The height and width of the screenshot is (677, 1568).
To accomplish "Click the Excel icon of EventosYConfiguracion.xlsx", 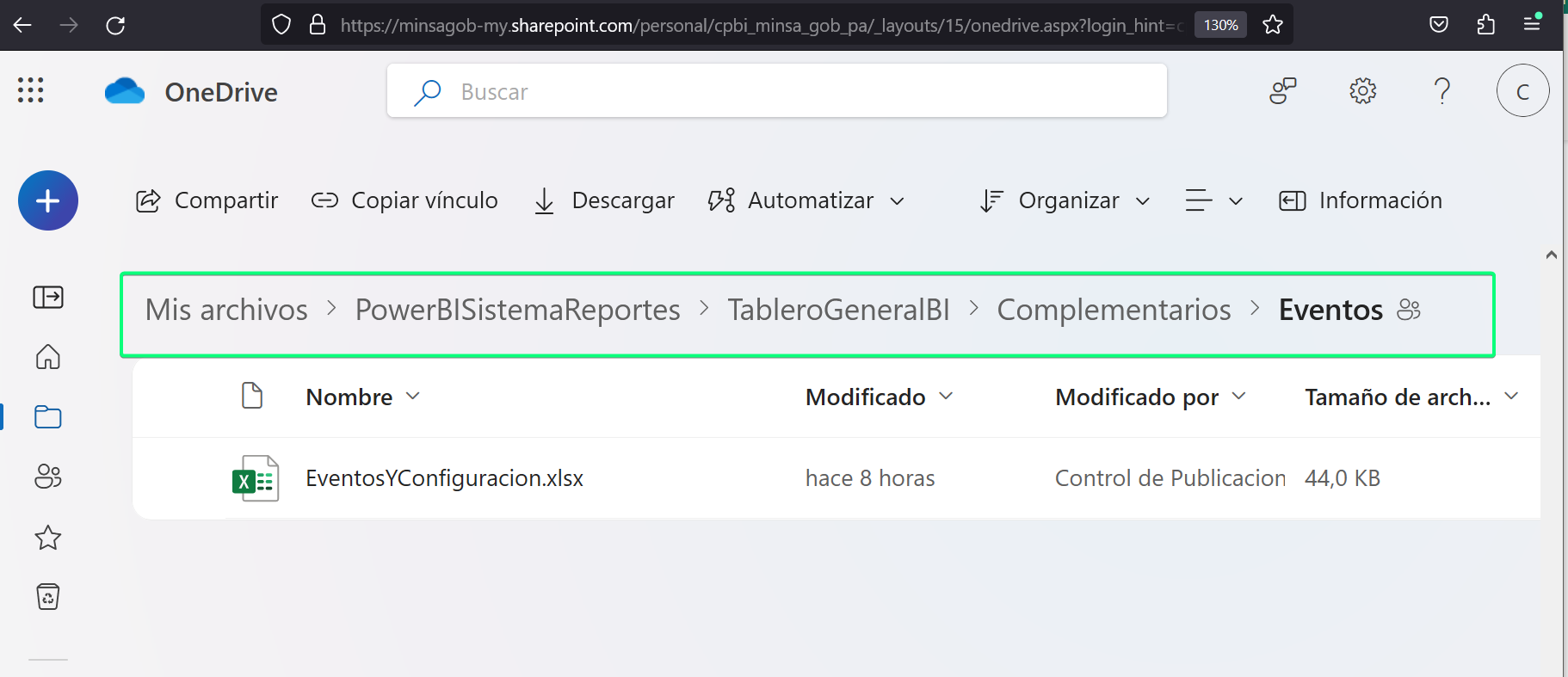I will pos(256,478).
